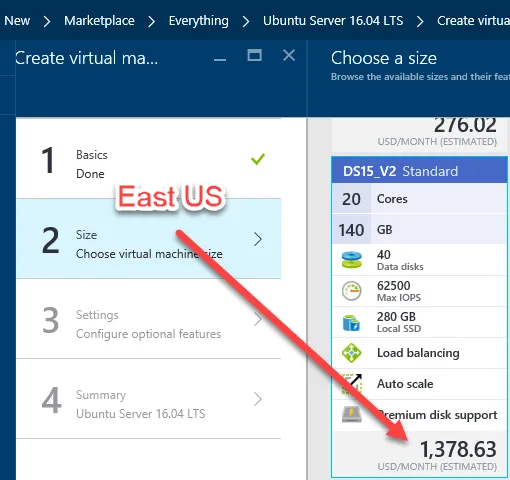
Task: Click the 20 Cores row
Action: pos(419,199)
